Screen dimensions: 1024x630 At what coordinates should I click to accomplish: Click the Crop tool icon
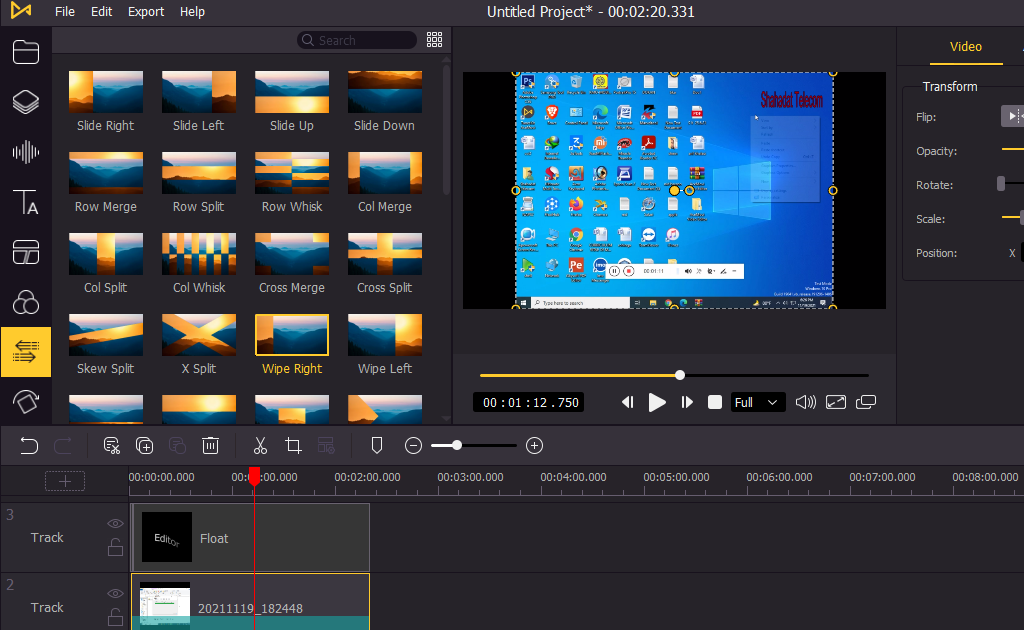(x=293, y=445)
